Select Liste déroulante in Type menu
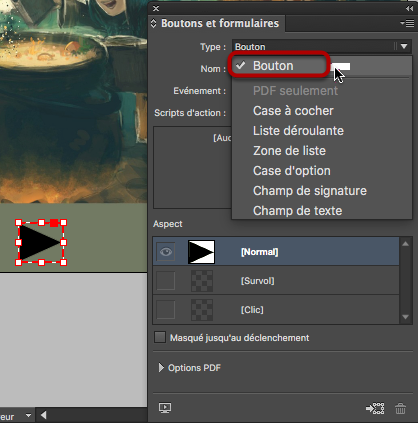 (x=298, y=131)
